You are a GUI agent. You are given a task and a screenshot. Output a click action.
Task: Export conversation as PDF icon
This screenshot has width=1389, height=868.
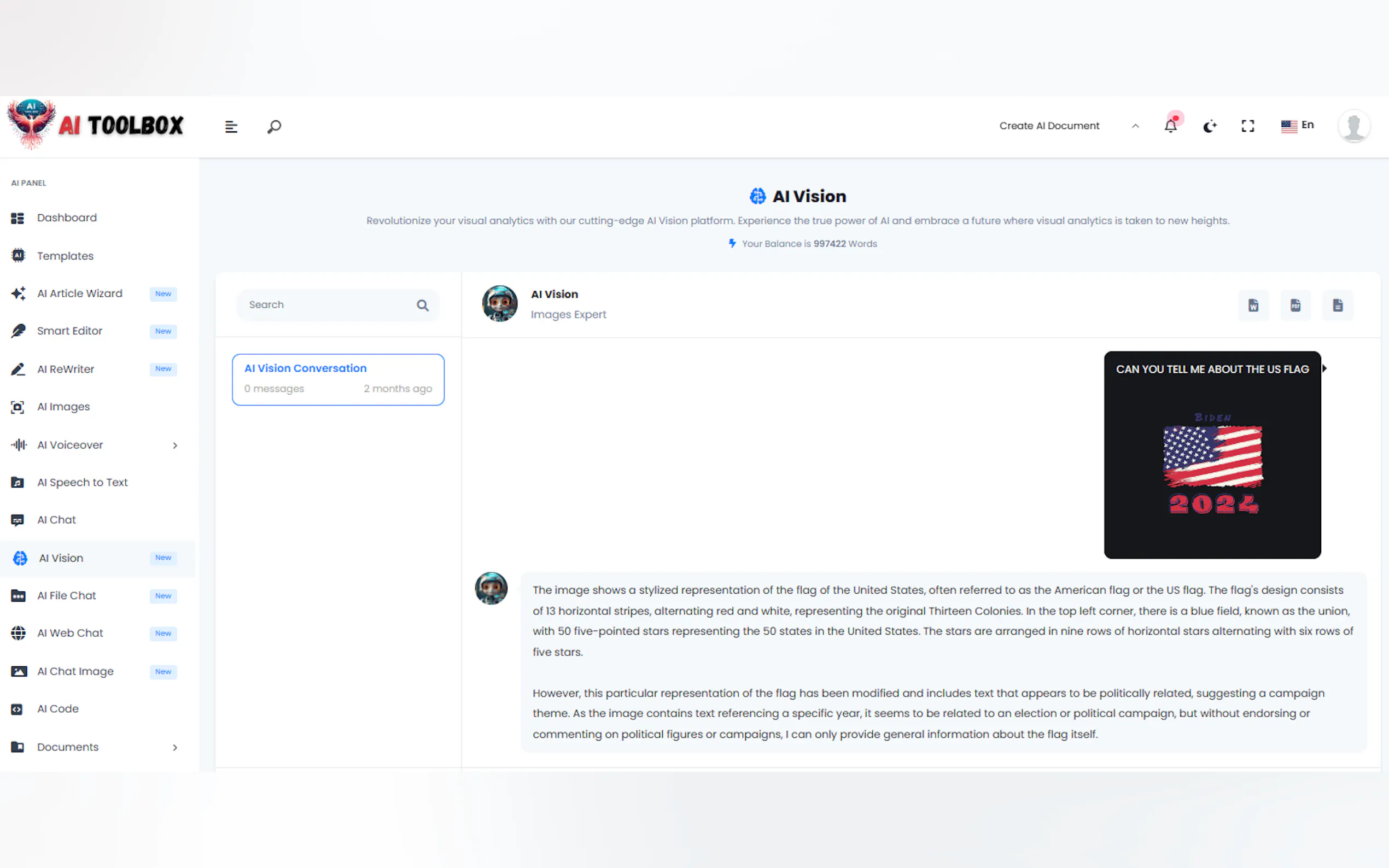pos(1295,306)
